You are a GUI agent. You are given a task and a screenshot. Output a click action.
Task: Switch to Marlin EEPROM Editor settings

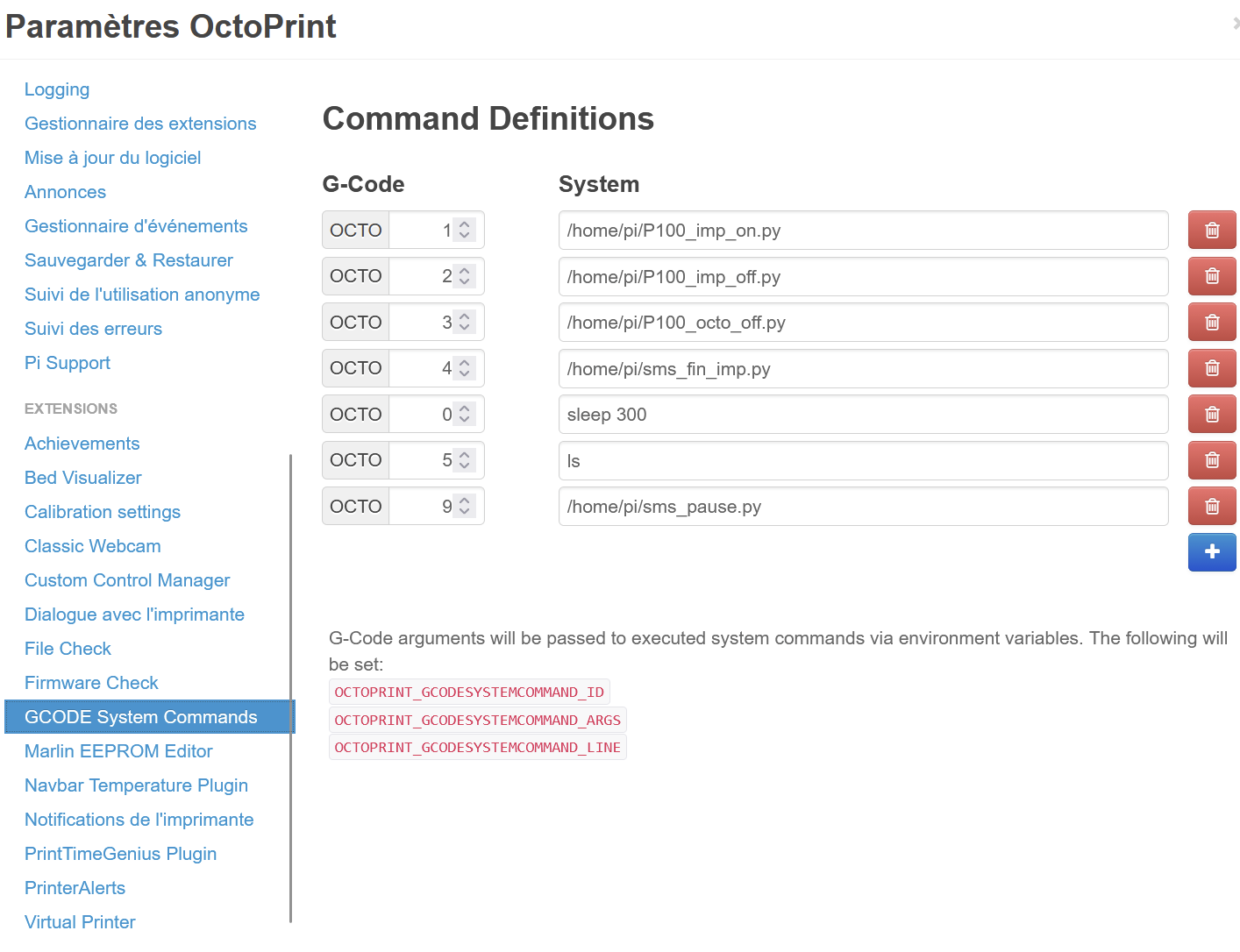(x=118, y=751)
